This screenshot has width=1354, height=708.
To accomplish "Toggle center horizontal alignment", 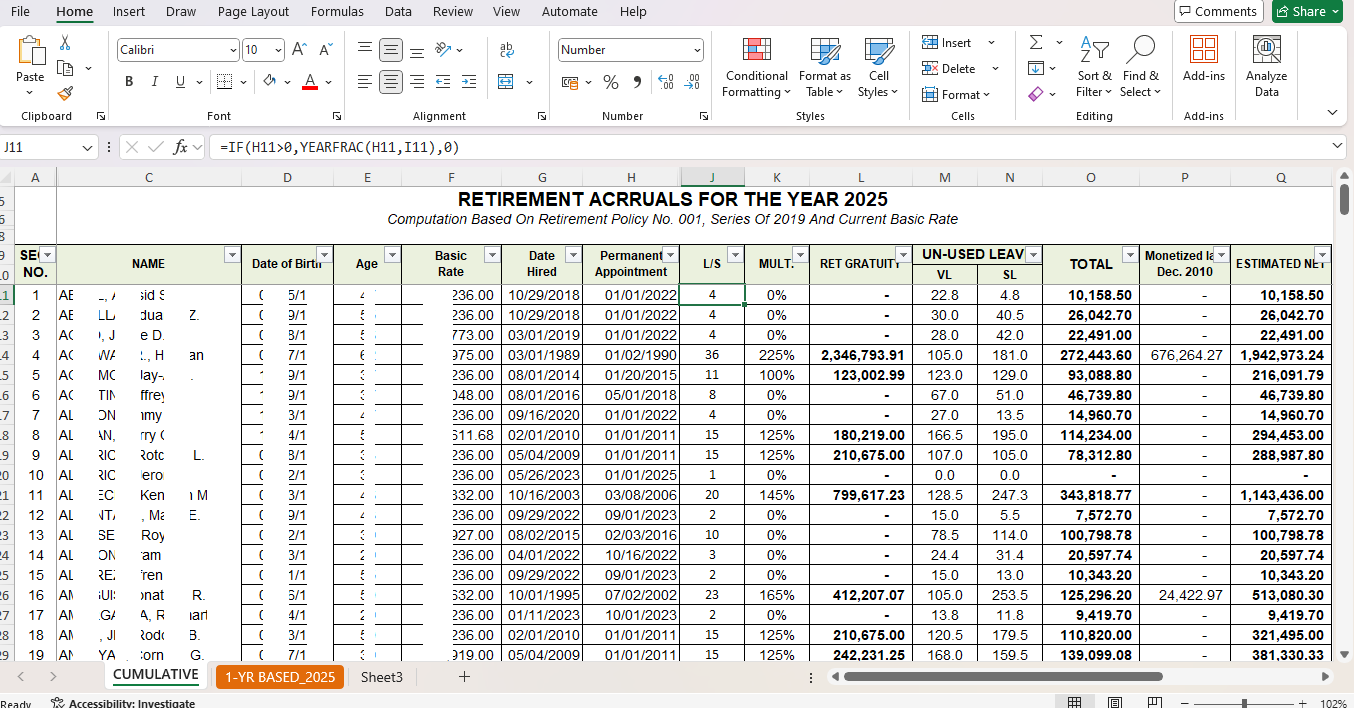I will [391, 82].
